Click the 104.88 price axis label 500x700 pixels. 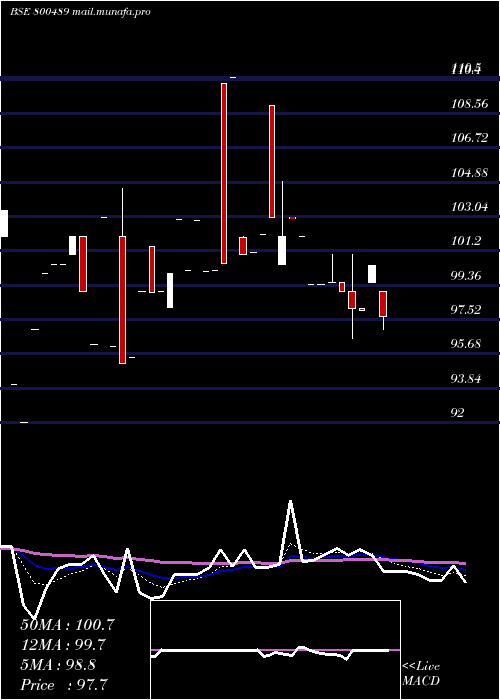tap(469, 172)
